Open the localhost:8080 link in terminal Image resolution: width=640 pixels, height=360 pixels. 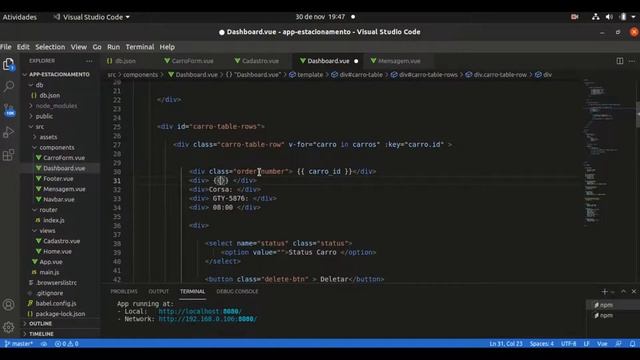coord(200,311)
